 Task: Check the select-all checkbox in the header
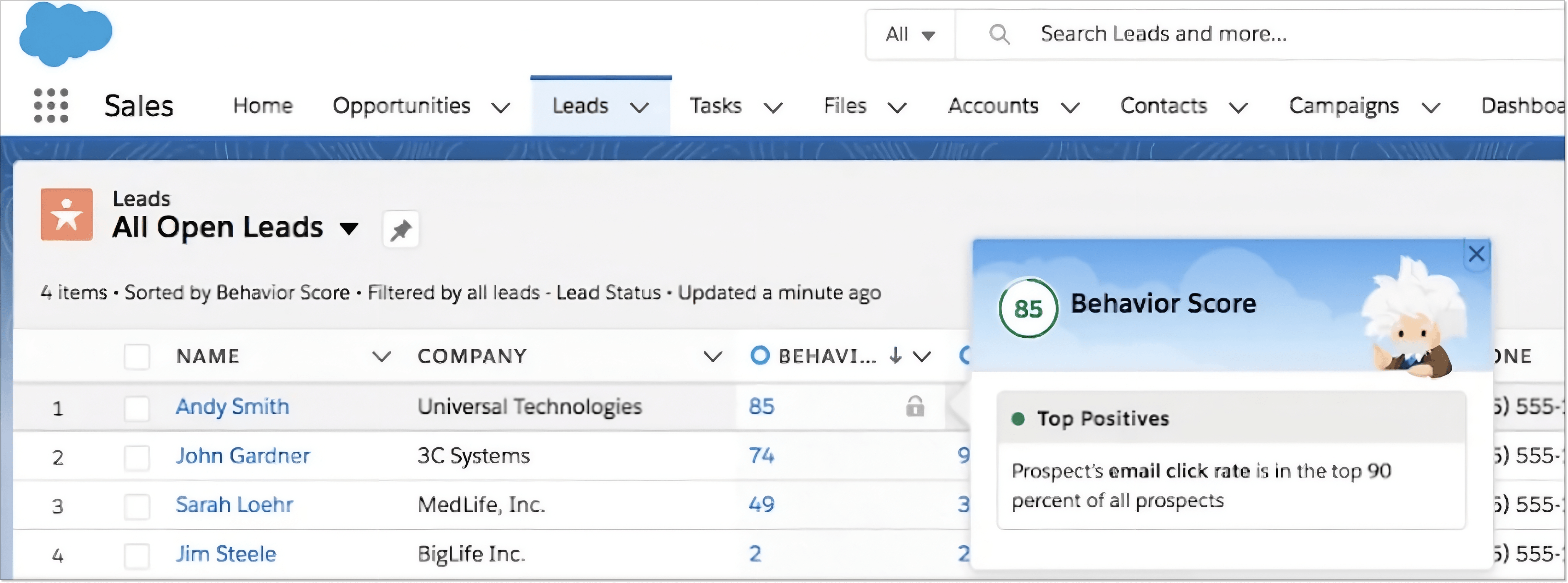click(x=137, y=356)
